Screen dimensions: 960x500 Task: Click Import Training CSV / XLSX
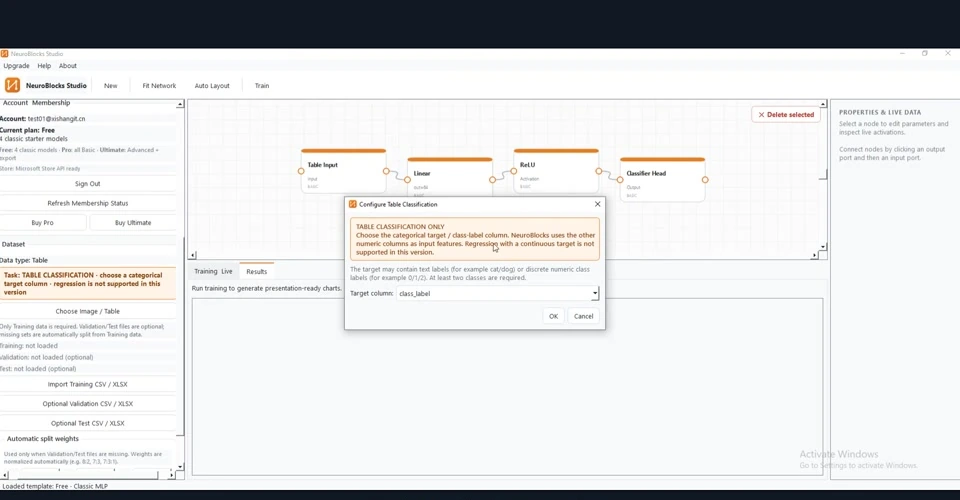(x=88, y=384)
